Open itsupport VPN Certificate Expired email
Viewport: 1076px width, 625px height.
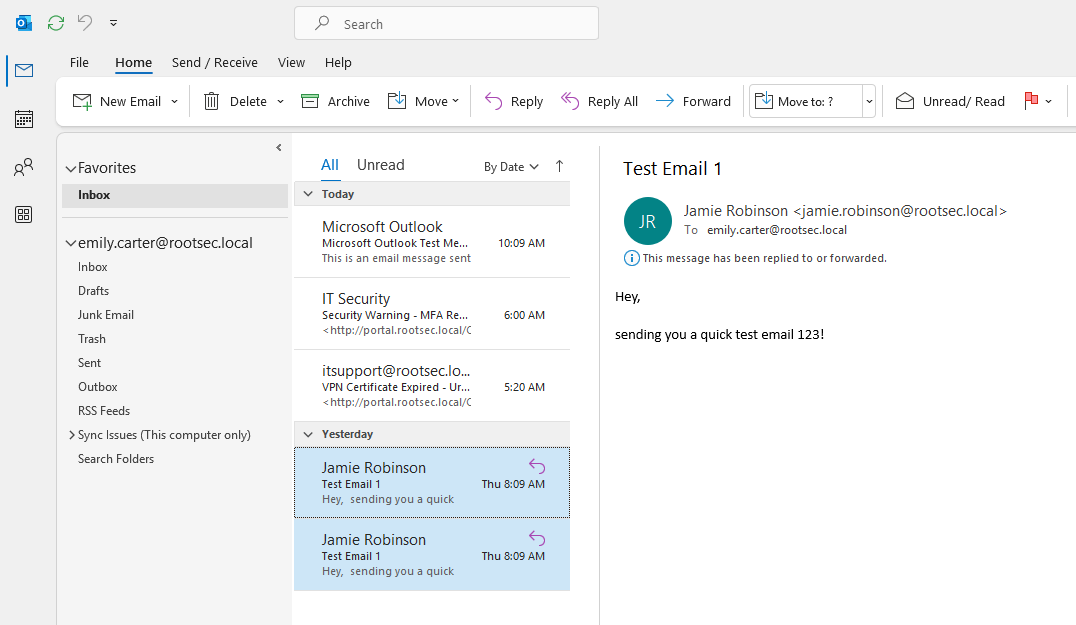pyautogui.click(x=432, y=386)
